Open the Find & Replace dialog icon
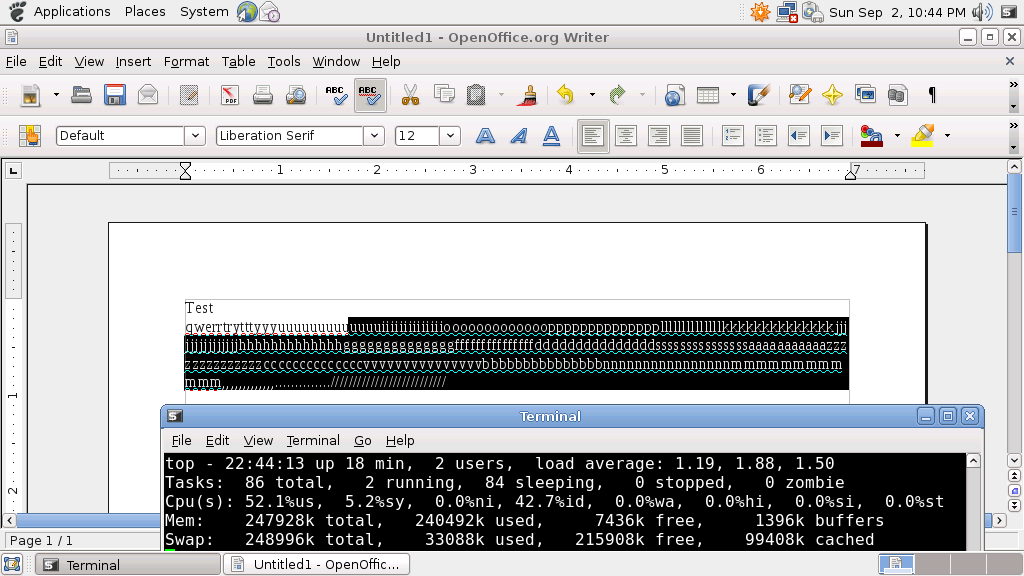Viewport: 1024px width, 576px height. tap(799, 95)
